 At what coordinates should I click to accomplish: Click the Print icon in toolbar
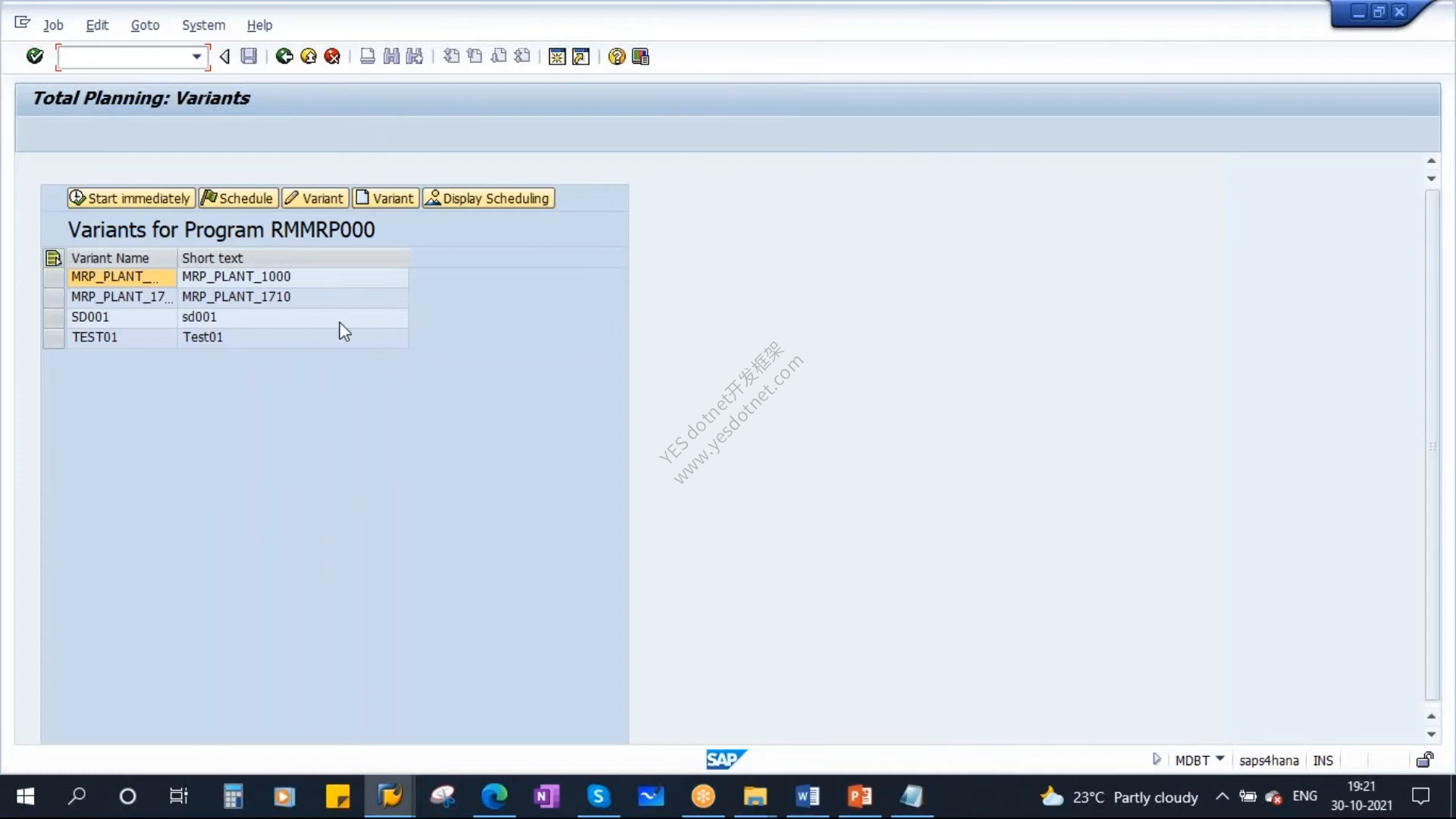[x=367, y=56]
